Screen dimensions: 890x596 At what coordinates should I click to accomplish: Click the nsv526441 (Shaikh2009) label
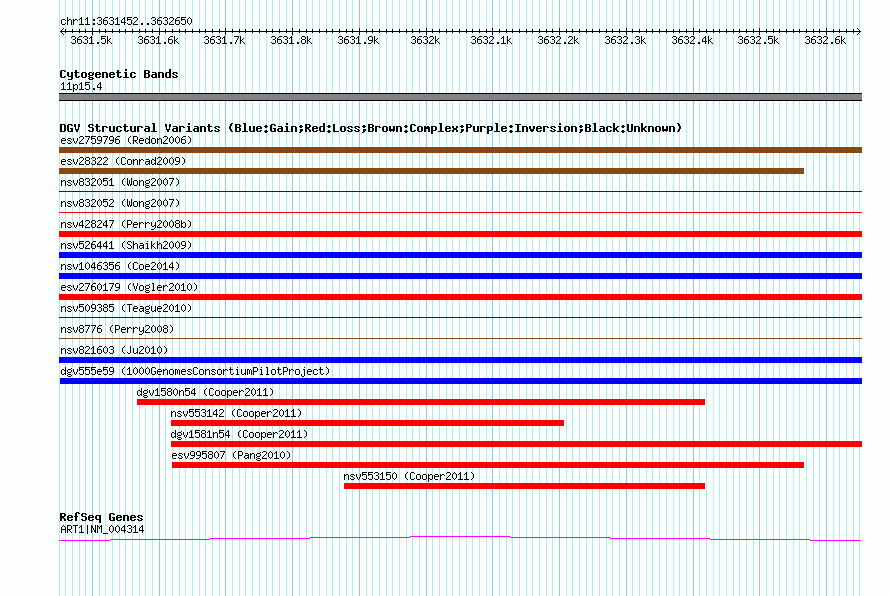click(126, 245)
